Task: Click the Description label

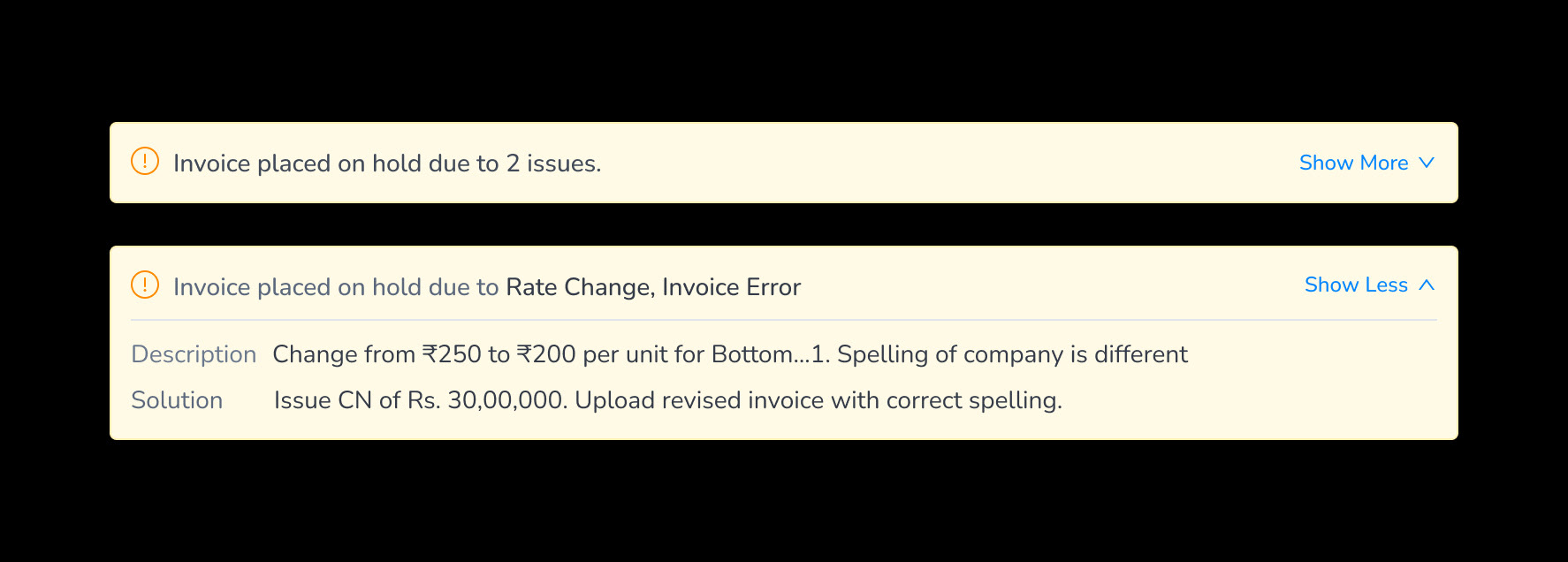Action: (x=194, y=354)
